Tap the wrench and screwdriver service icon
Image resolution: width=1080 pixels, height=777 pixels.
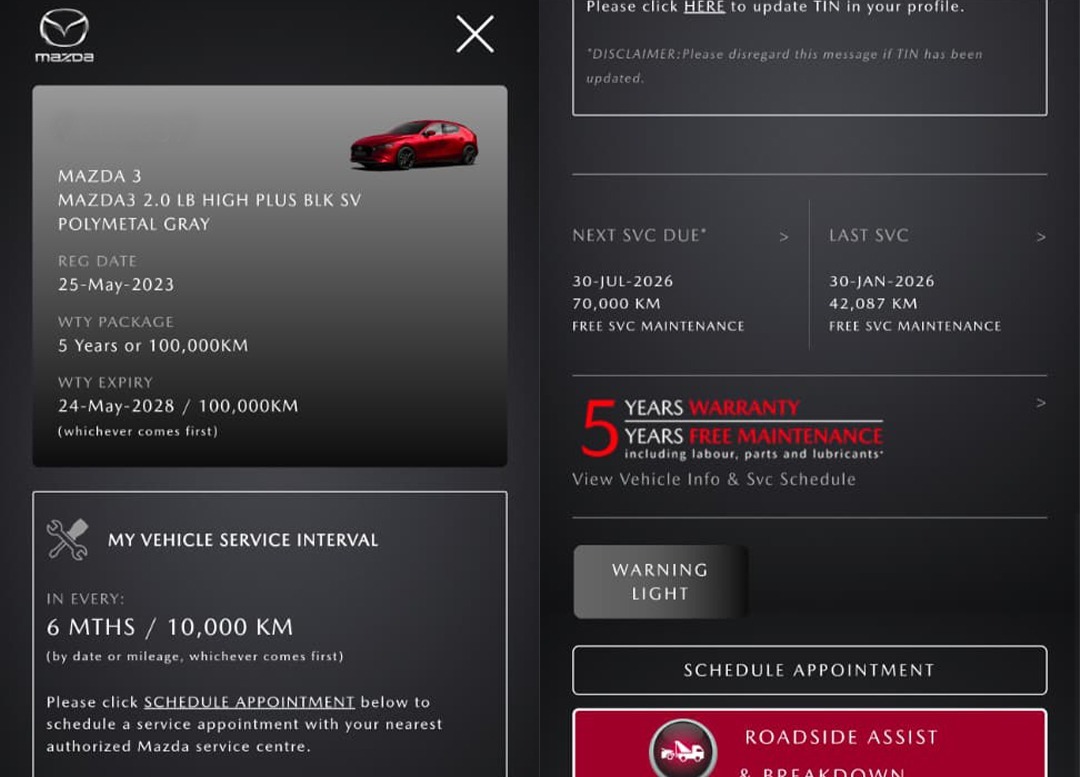pyautogui.click(x=67, y=539)
